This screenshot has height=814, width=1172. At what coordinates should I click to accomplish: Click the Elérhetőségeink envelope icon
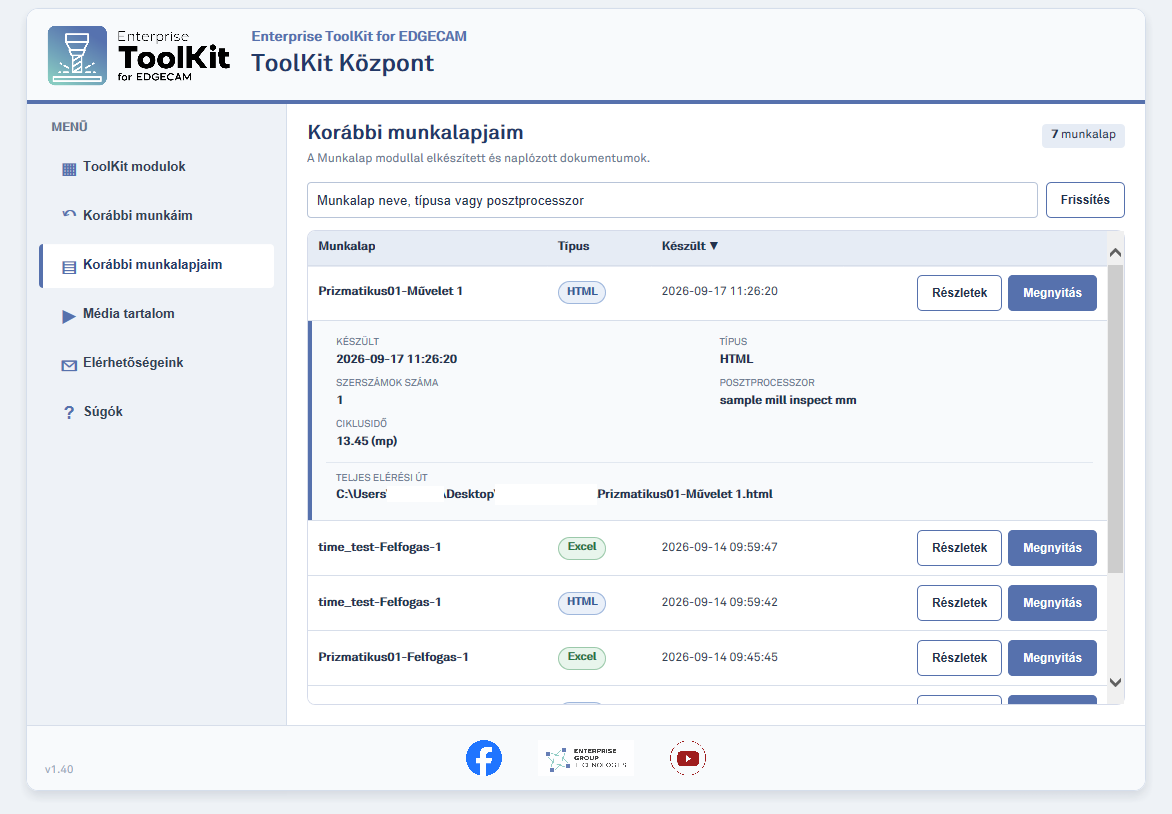[x=69, y=366]
